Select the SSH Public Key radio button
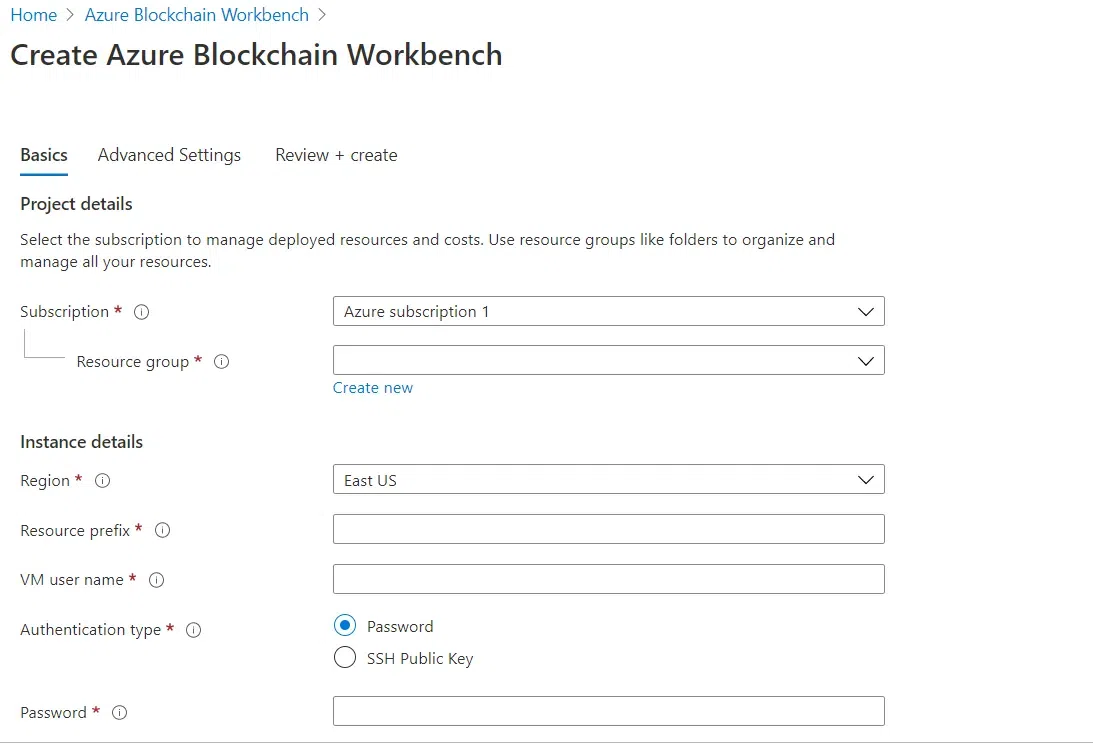This screenshot has width=1093, height=744. coord(345,658)
